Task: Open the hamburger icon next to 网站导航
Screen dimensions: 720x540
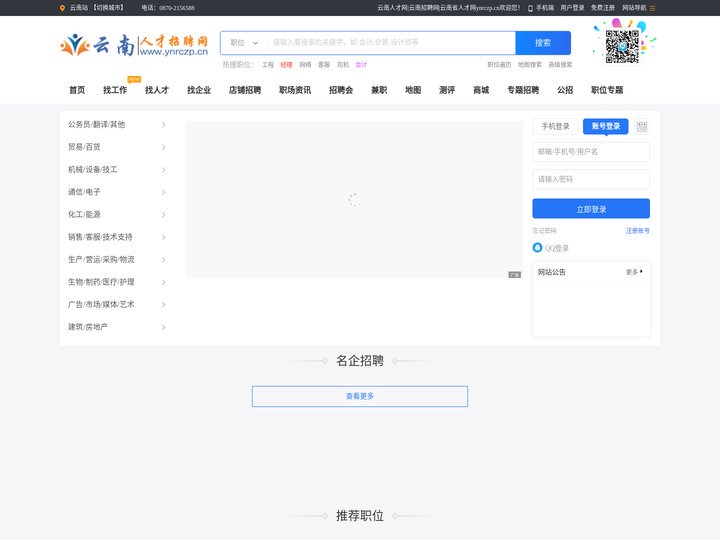Action: (x=652, y=8)
